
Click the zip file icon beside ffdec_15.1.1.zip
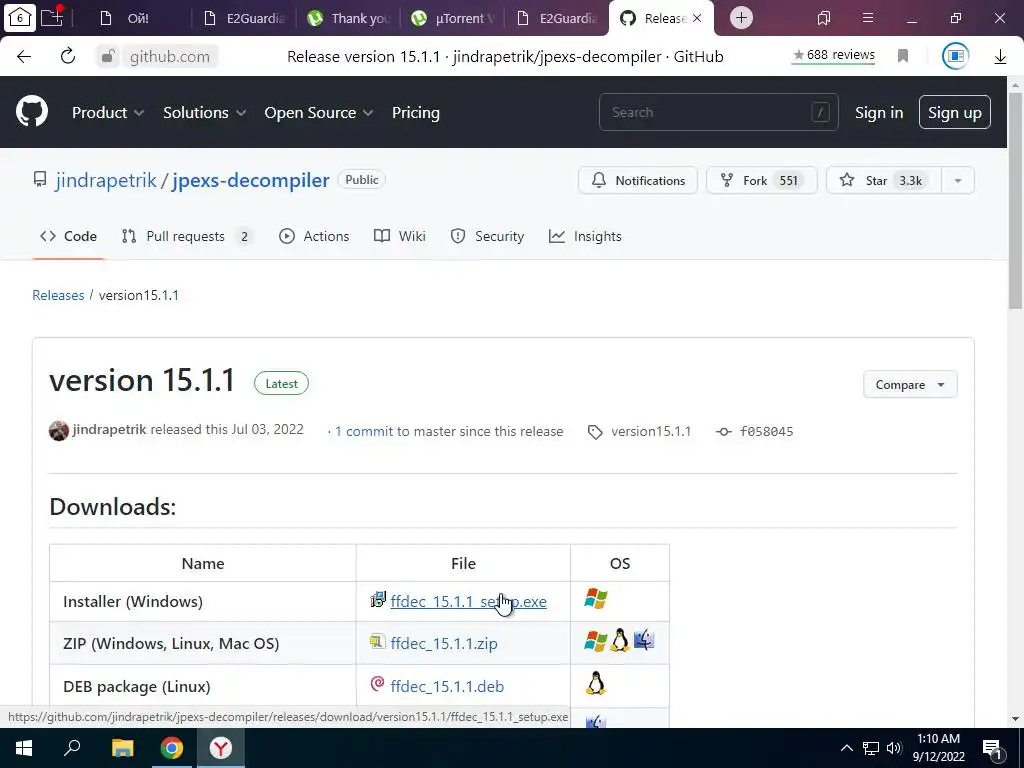[377, 641]
